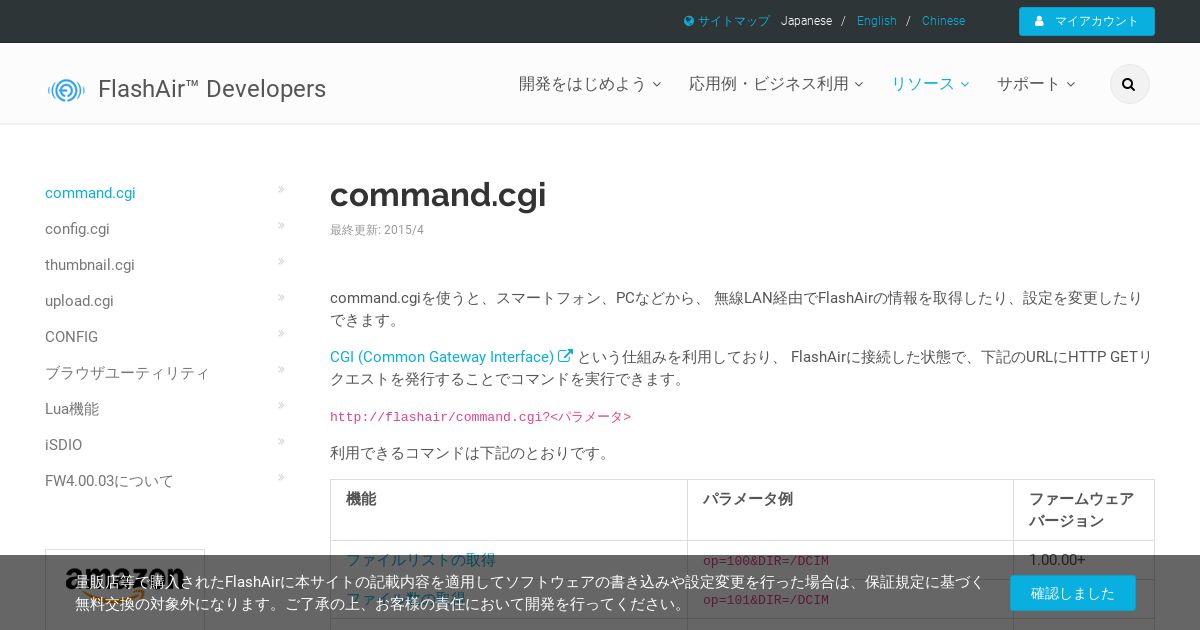The width and height of the screenshot is (1200, 630).
Task: Click arrow icon next to iSDIO
Action: pyautogui.click(x=281, y=442)
